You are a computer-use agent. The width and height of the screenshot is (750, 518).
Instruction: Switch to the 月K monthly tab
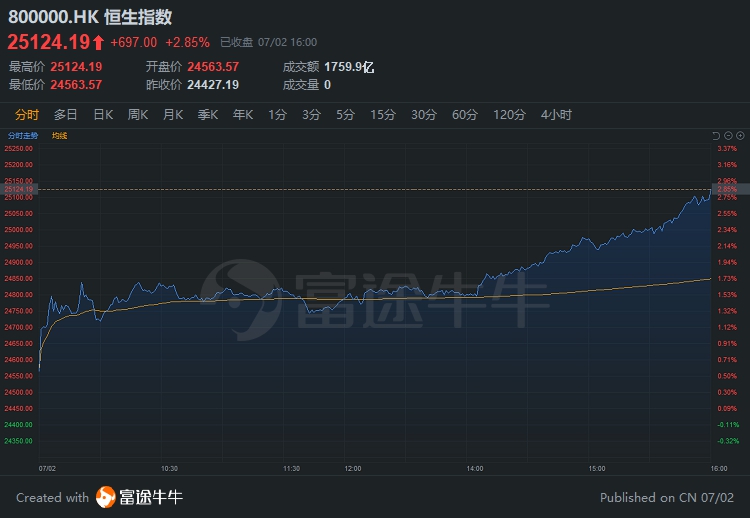point(173,115)
